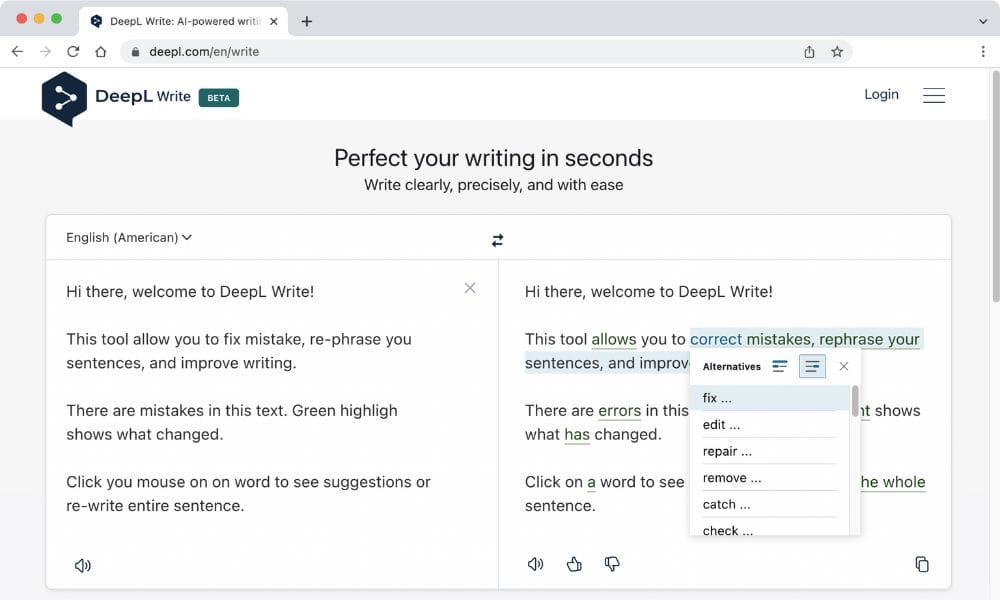Swap panels with the switch arrows icon
The image size is (1000, 600).
497,240
